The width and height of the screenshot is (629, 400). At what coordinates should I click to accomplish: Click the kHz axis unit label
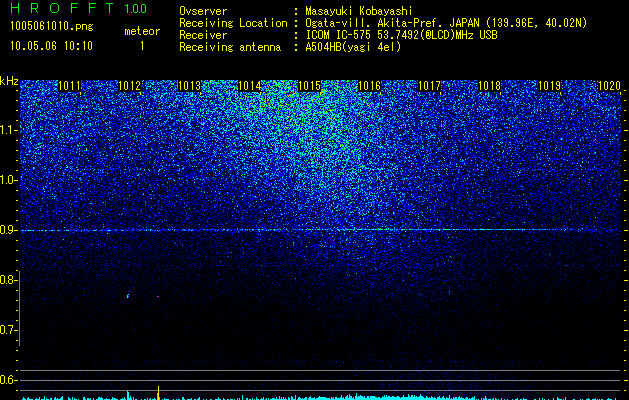(x=9, y=81)
